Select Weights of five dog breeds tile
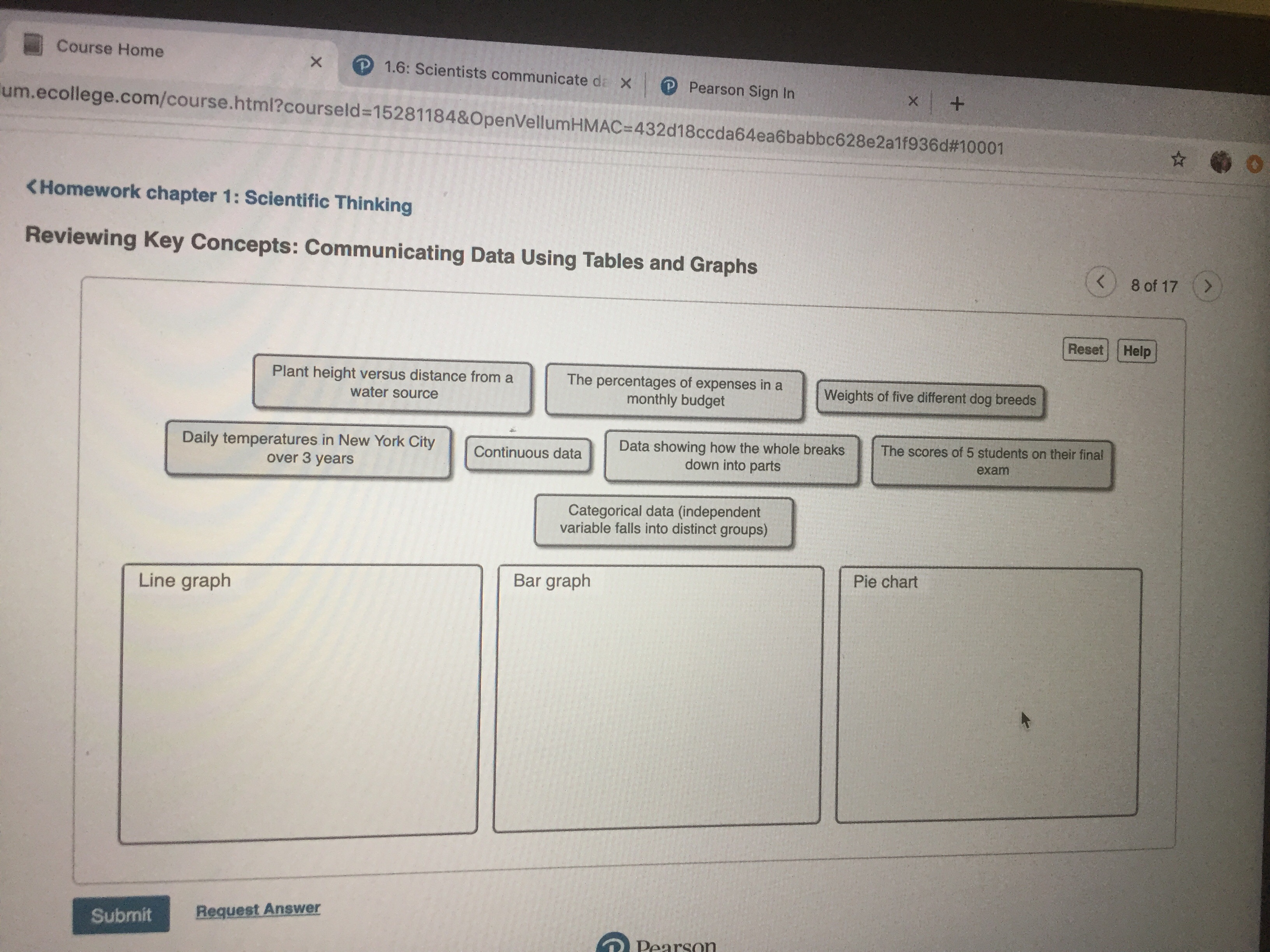Viewport: 1270px width, 952px height. tap(930, 398)
